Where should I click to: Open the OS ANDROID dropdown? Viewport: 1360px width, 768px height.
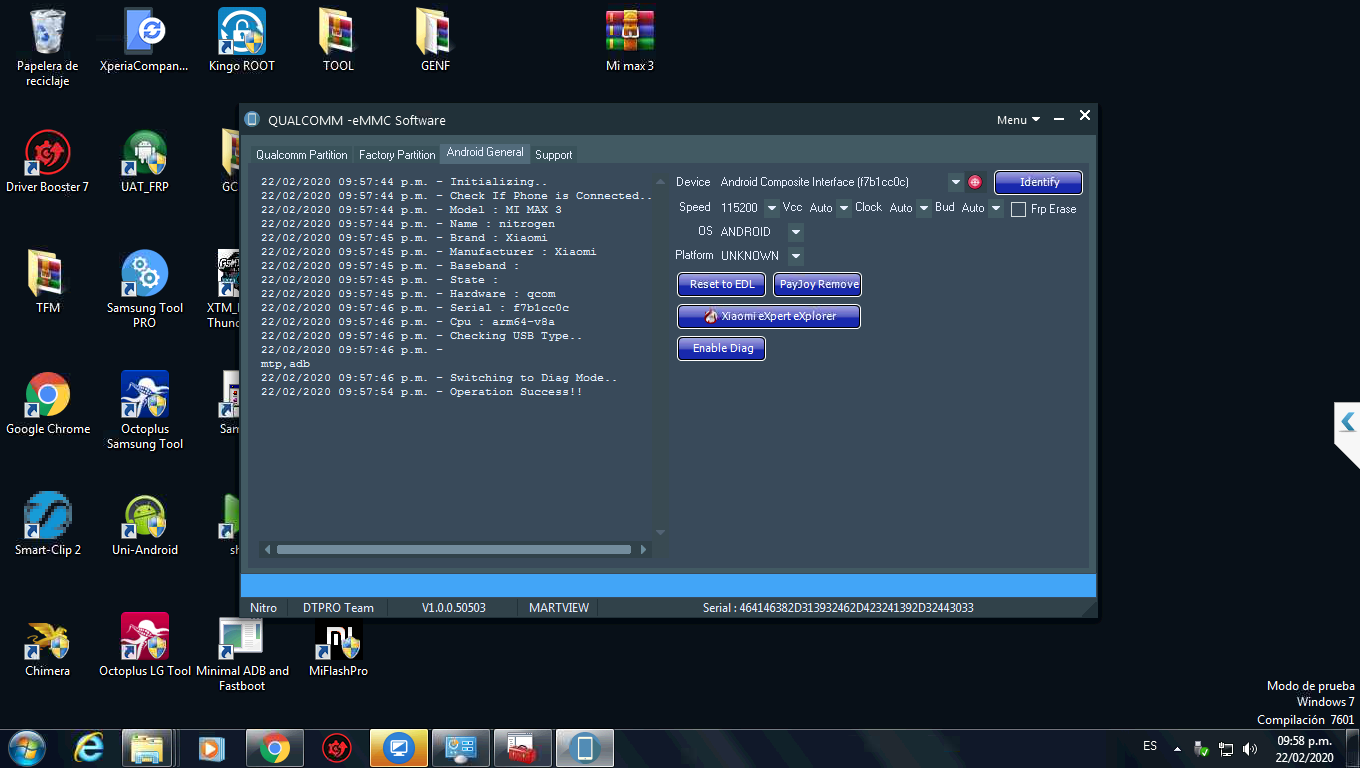796,232
